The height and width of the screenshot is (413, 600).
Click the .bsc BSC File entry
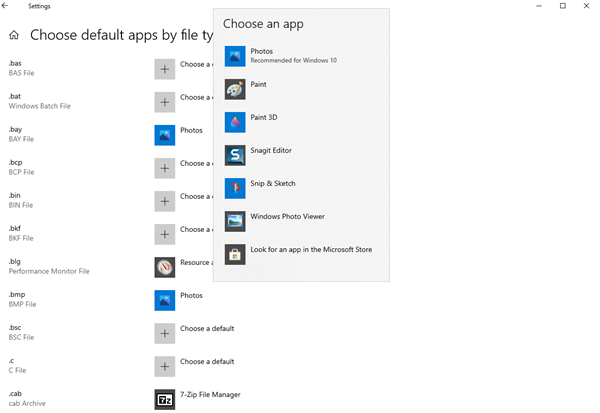21,332
